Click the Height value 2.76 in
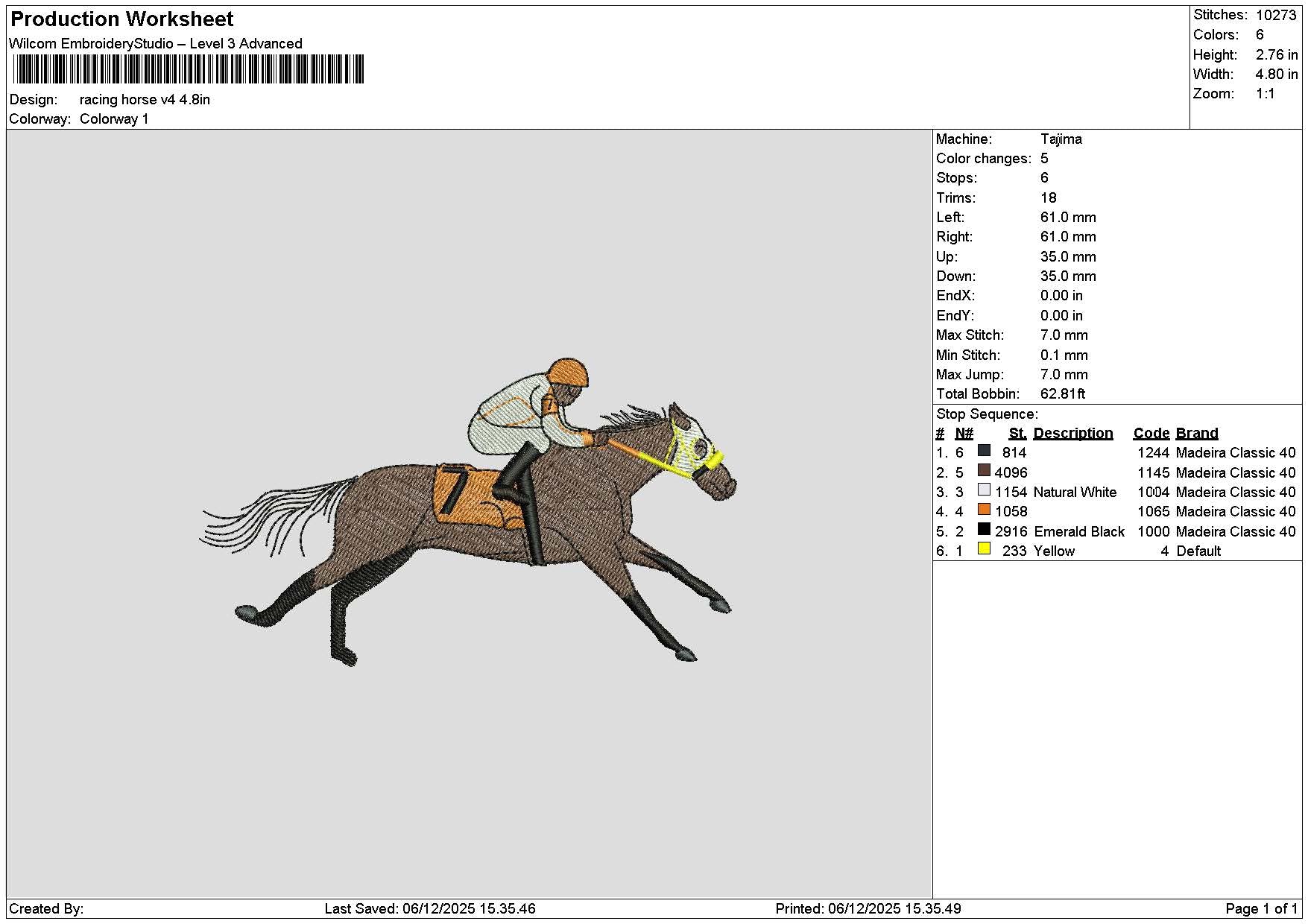Image resolution: width=1308 pixels, height=924 pixels. tap(1277, 54)
